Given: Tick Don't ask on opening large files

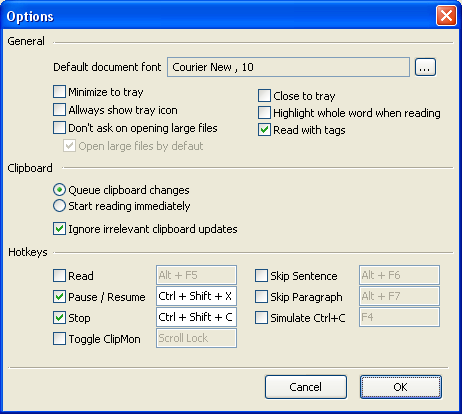Looking at the screenshot, I should click(x=59, y=128).
